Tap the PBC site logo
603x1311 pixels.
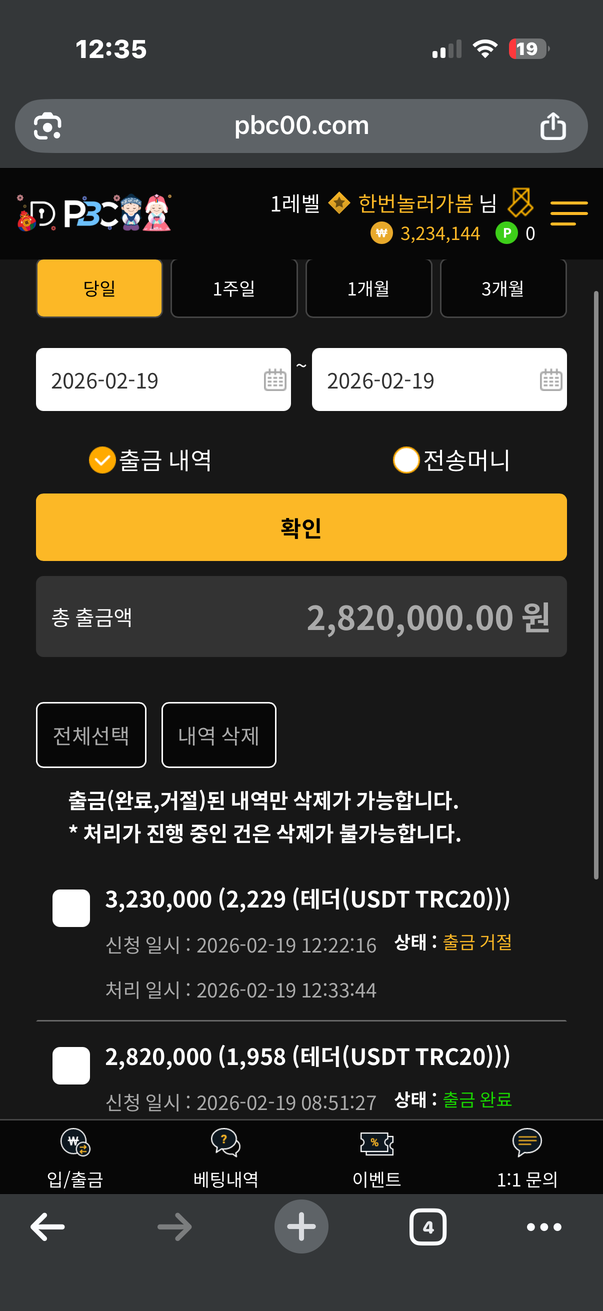(x=94, y=212)
